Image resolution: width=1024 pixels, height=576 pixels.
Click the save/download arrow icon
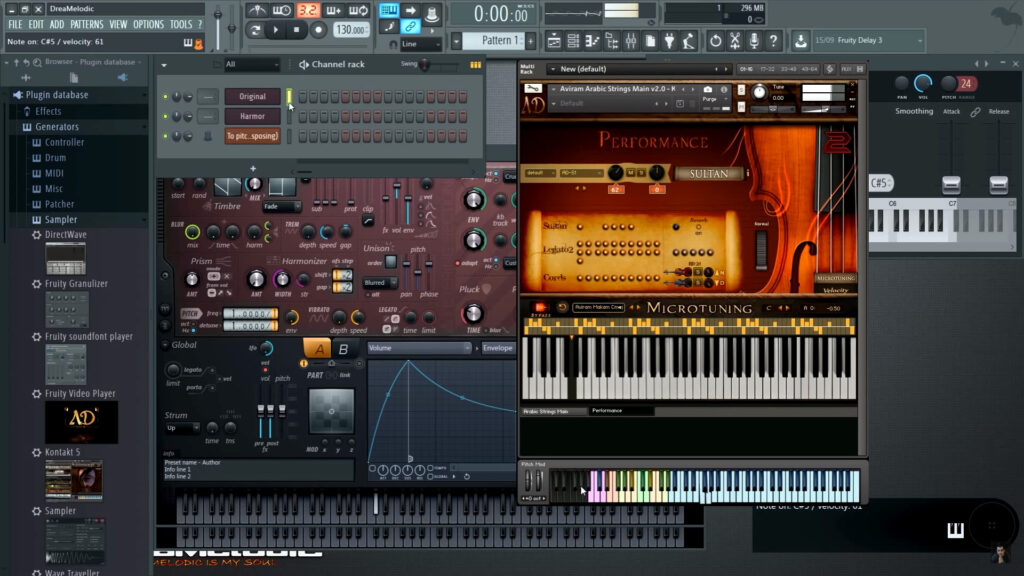[801, 40]
